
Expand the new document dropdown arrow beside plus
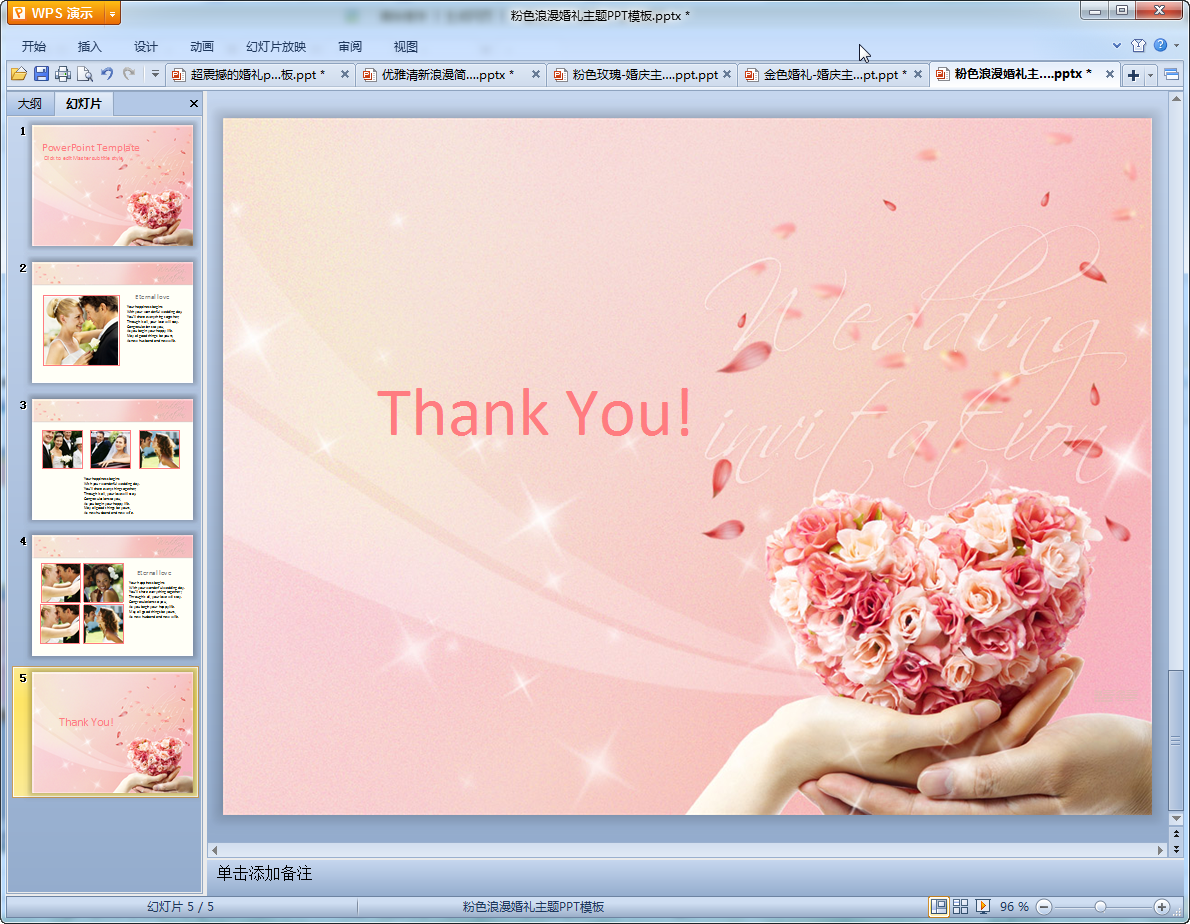pyautogui.click(x=1151, y=75)
